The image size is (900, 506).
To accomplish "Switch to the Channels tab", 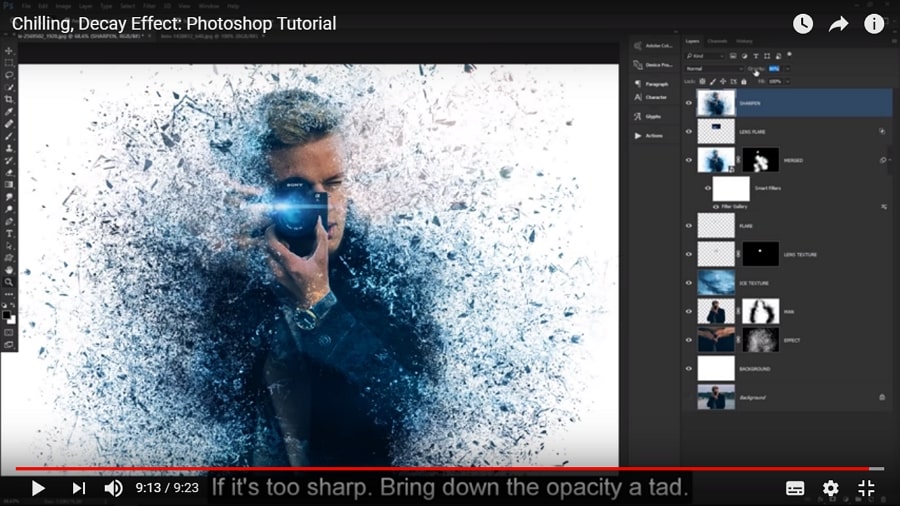I will pyautogui.click(x=717, y=41).
